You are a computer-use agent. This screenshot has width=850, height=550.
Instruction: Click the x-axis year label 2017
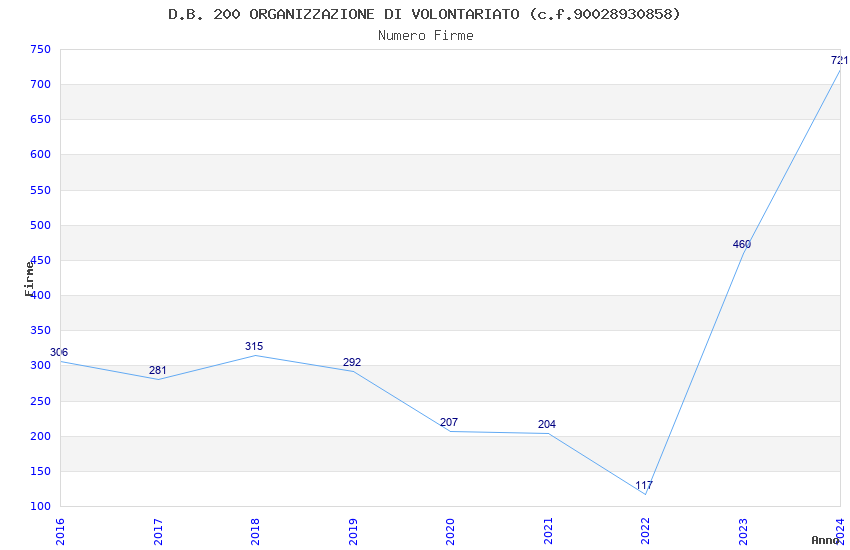pyautogui.click(x=158, y=532)
